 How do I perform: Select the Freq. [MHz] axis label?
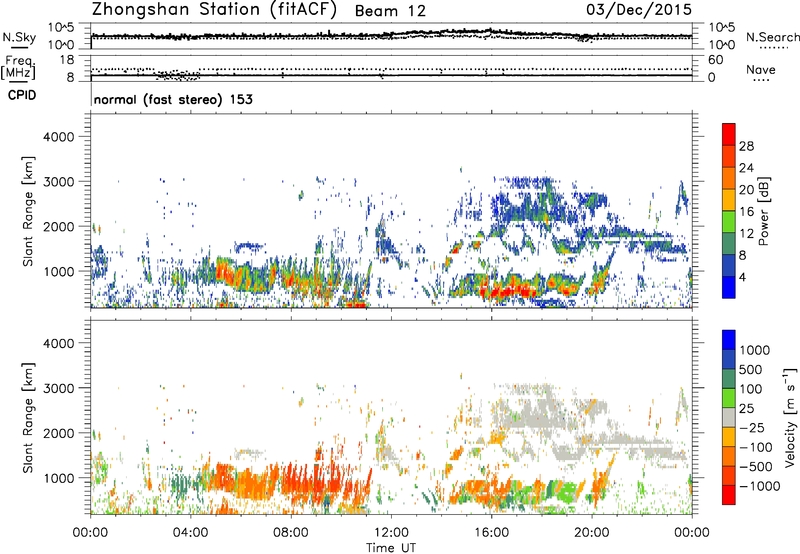point(18,68)
